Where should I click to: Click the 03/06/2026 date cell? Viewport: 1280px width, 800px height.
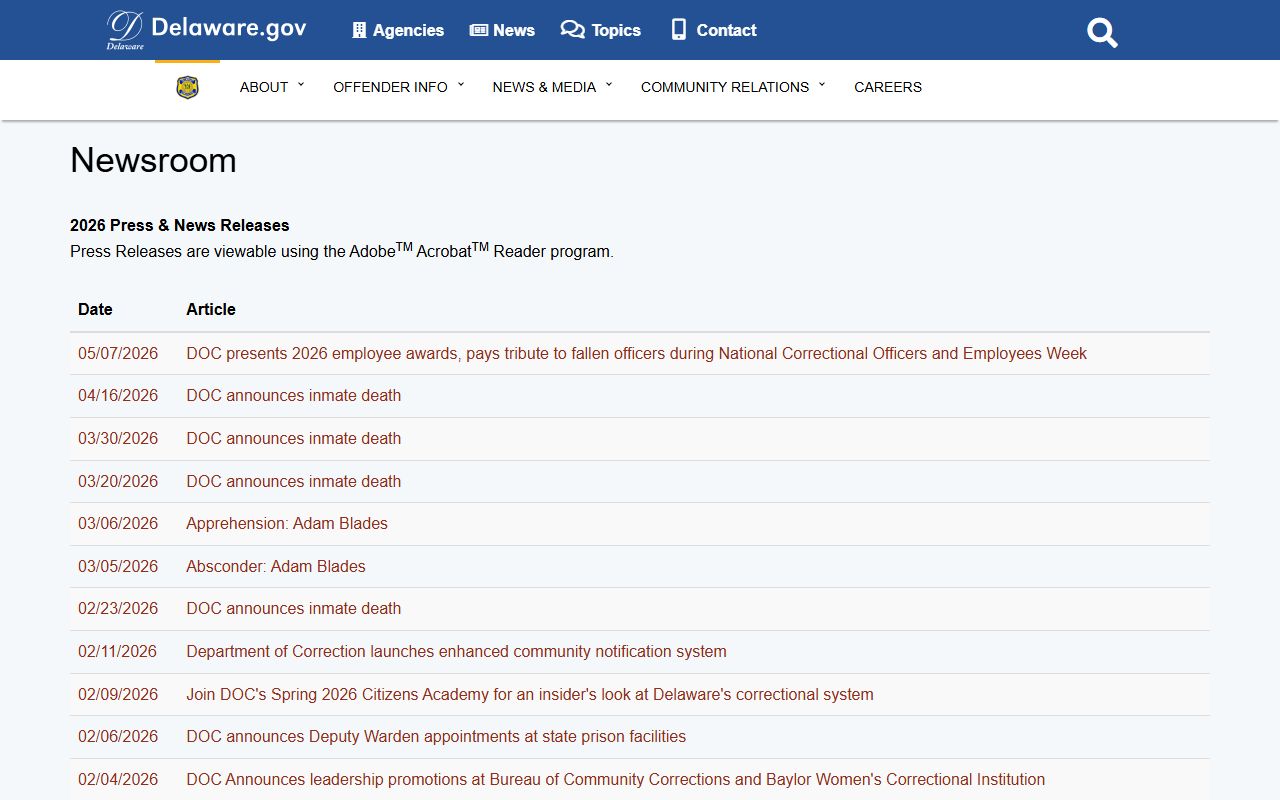tap(118, 524)
